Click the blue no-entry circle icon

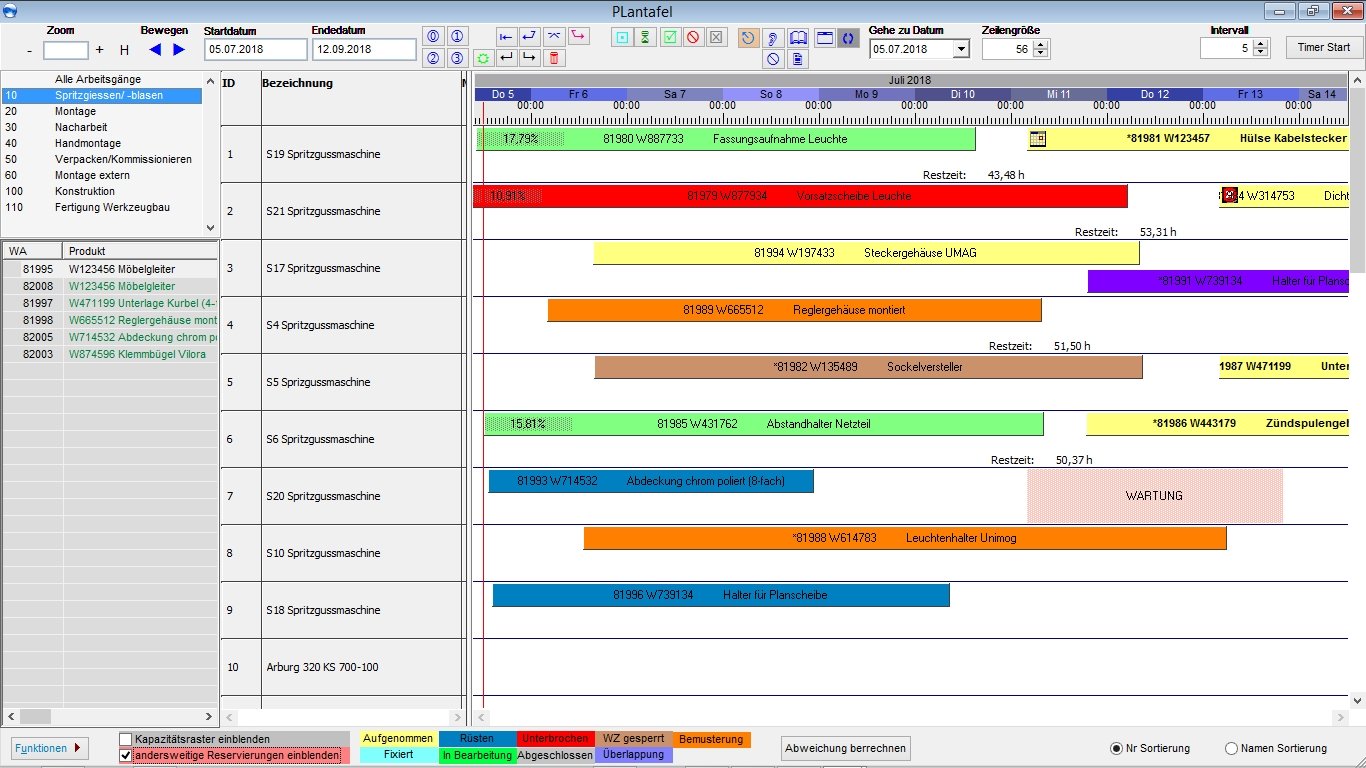[x=773, y=59]
